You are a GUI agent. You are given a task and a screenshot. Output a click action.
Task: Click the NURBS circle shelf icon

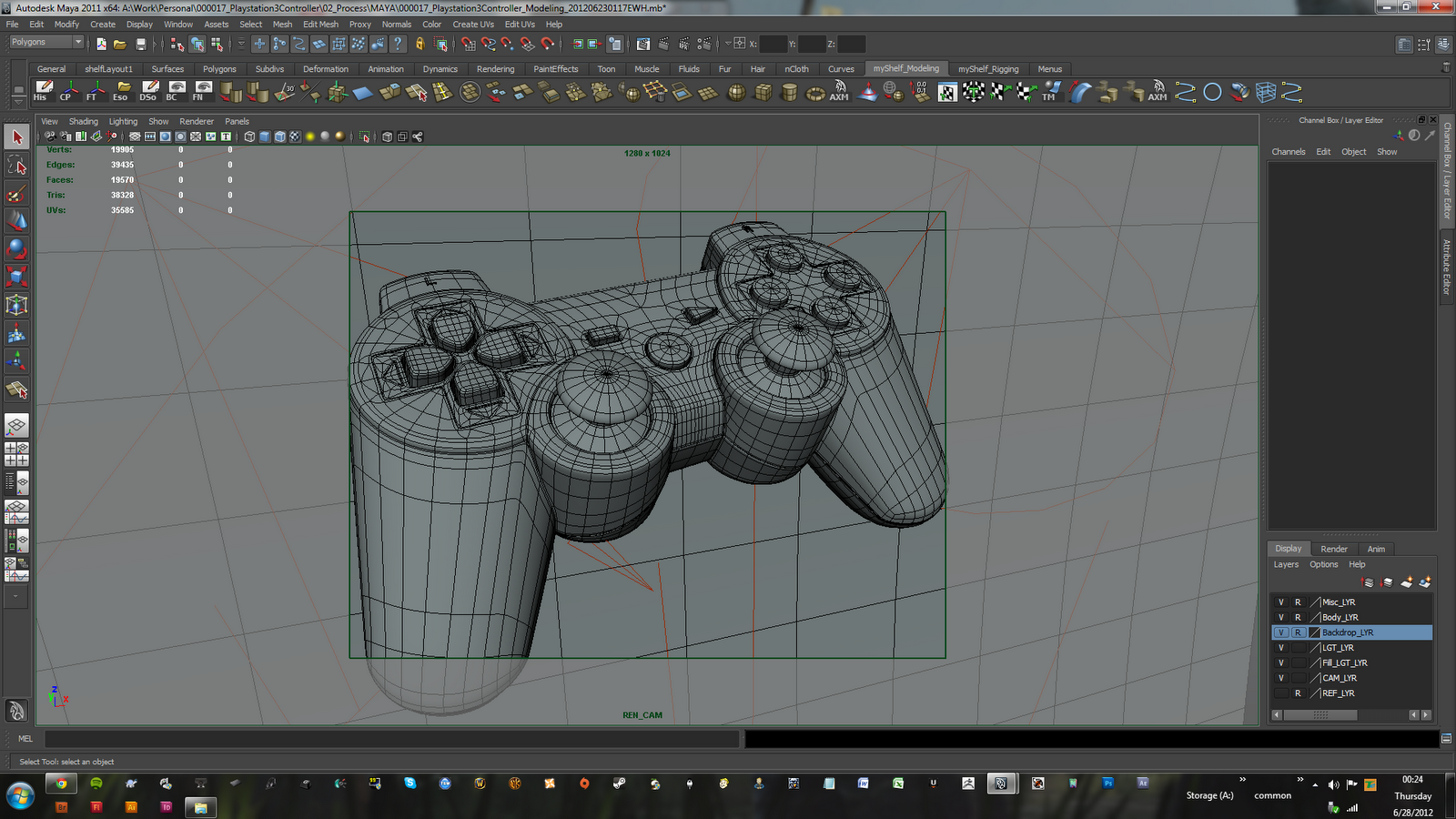pyautogui.click(x=1212, y=92)
